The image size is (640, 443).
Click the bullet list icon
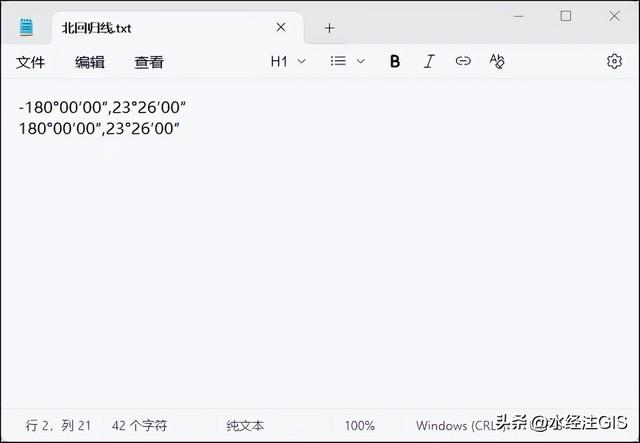tap(338, 61)
